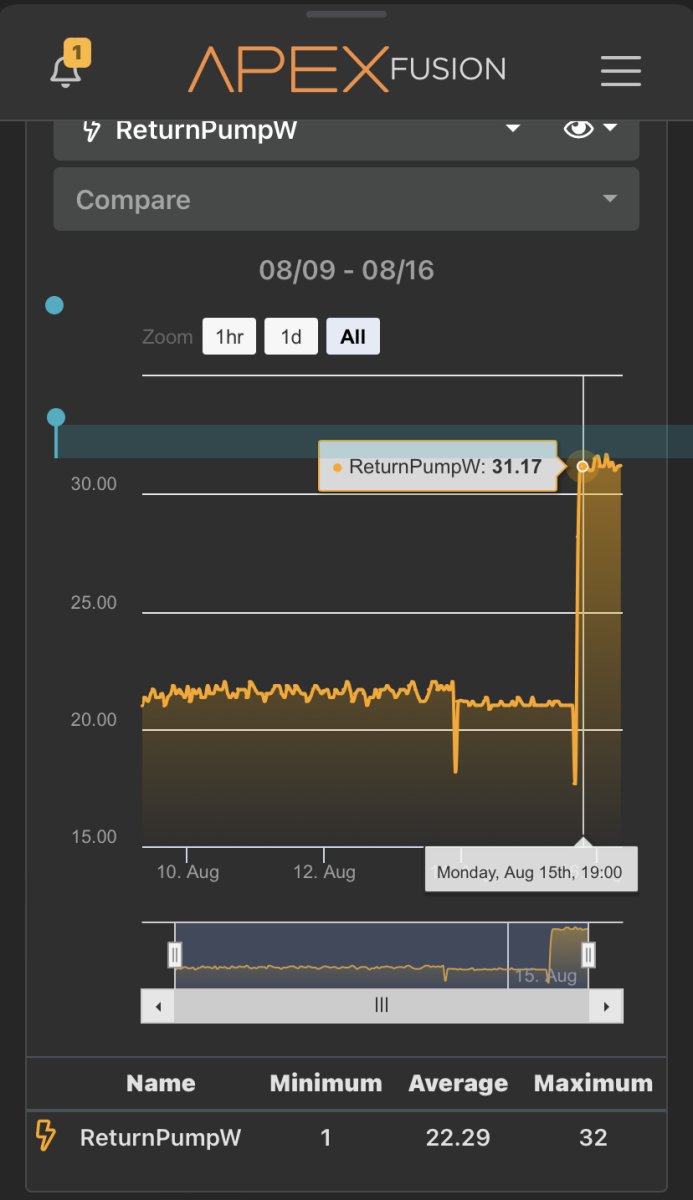Click the left navigator range handle
Viewport: 693px width, 1200px height.
tap(175, 955)
